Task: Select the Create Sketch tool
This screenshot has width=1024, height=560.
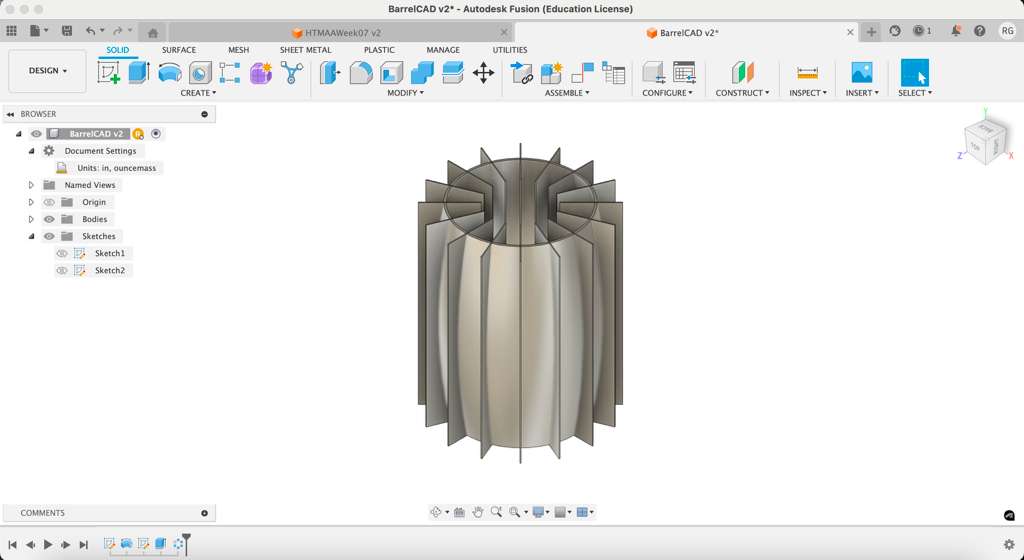Action: [109, 72]
